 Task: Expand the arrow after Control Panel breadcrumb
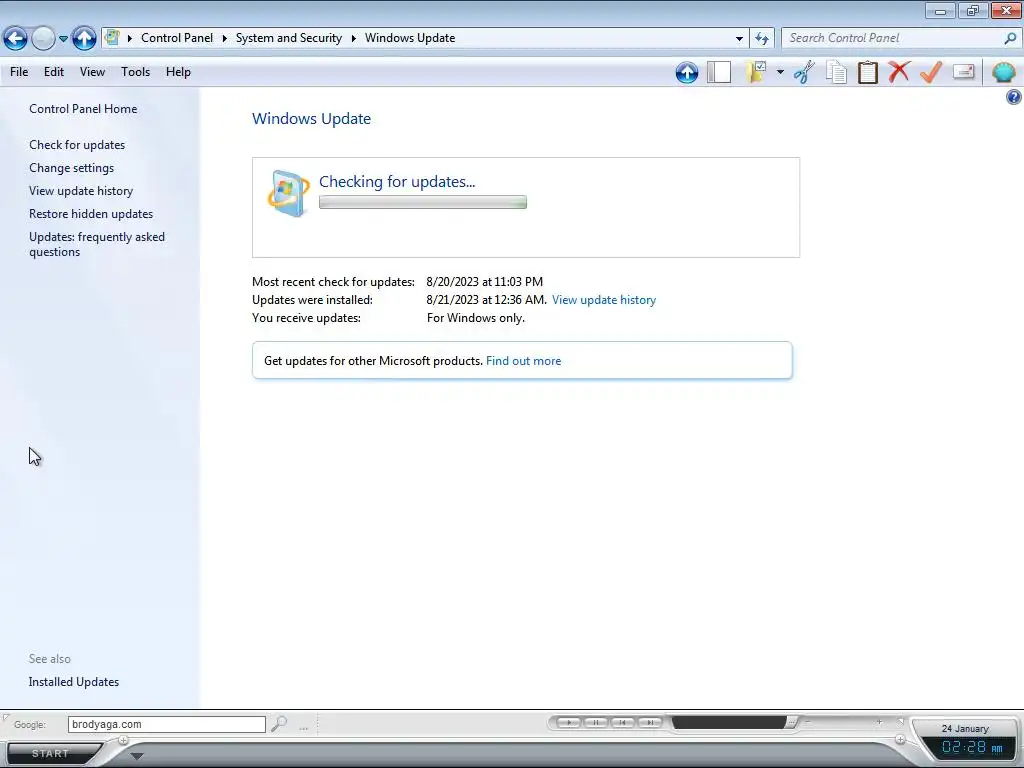[224, 38]
